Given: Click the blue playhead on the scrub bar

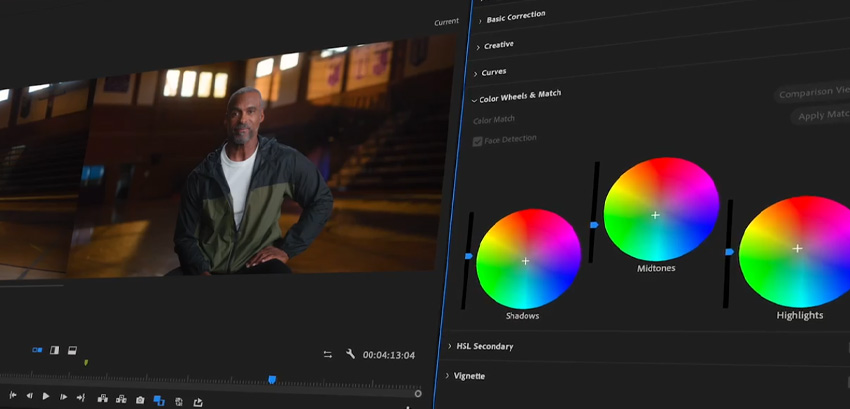Looking at the screenshot, I should 272,380.
